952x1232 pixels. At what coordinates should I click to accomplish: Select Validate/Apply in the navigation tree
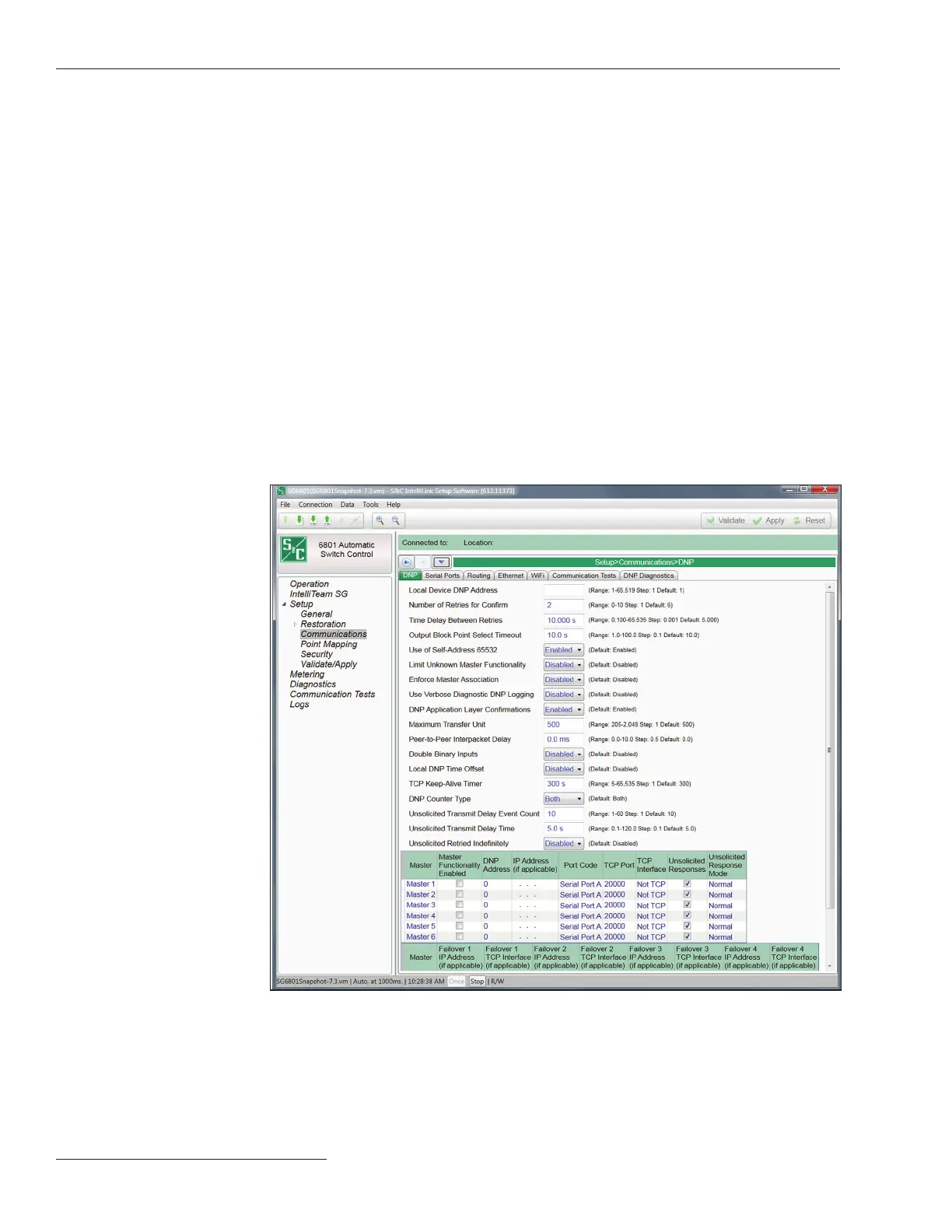coord(329,665)
